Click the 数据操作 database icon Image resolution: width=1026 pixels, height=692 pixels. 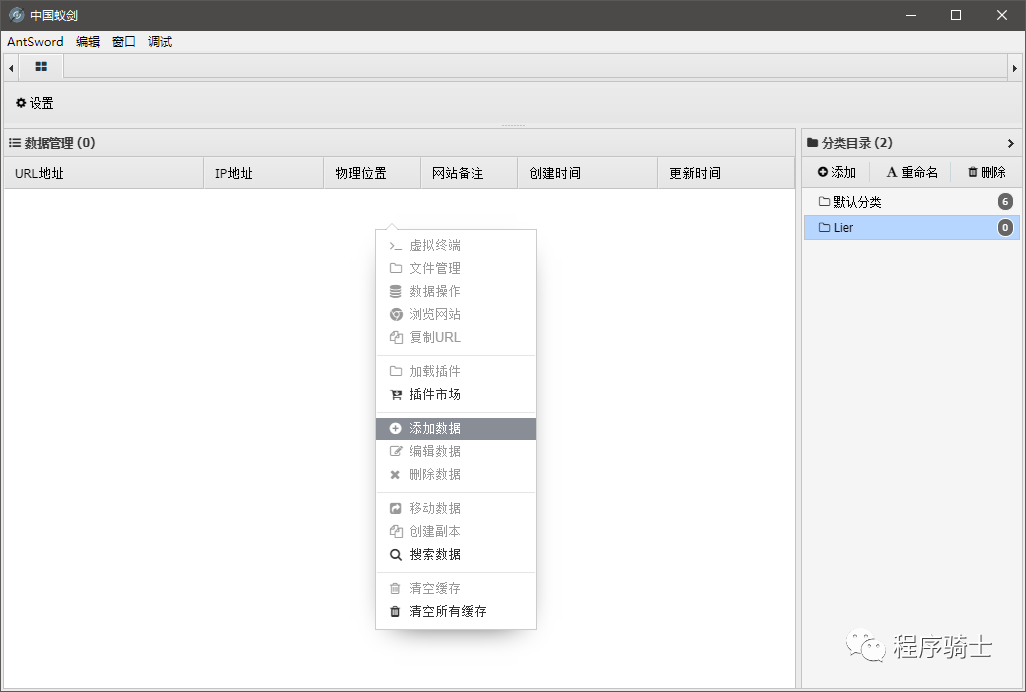[395, 292]
